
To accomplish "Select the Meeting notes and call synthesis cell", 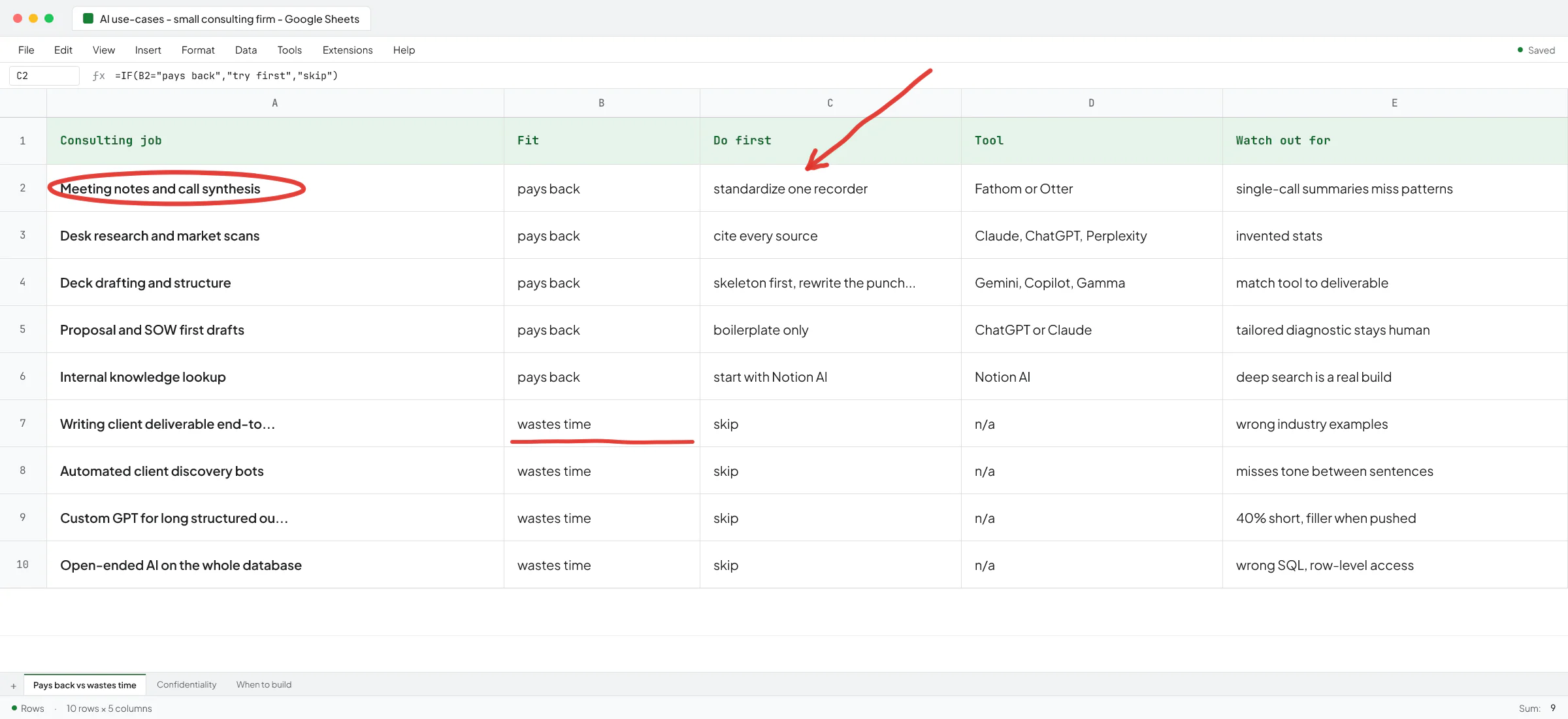I will click(x=275, y=188).
